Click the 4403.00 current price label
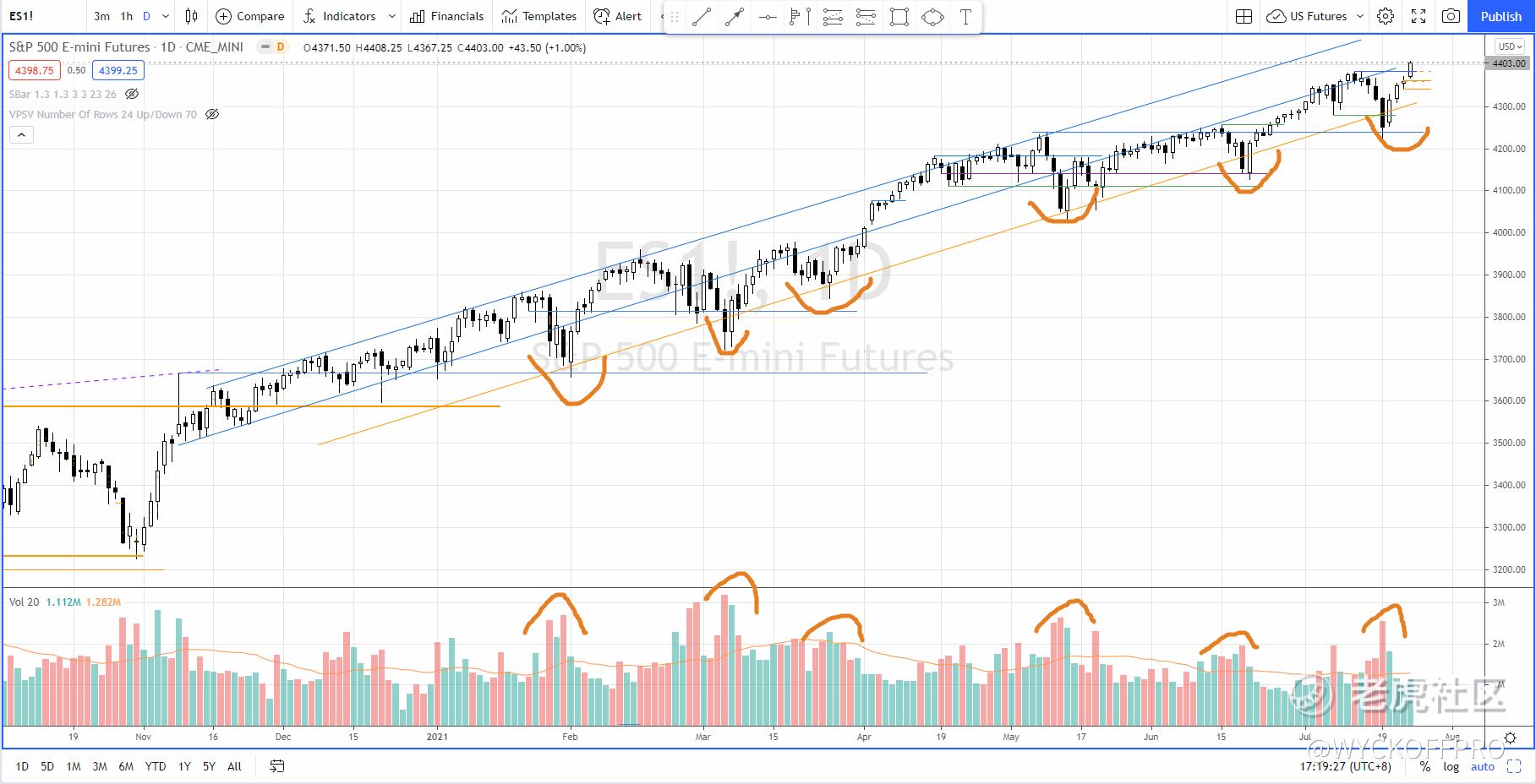This screenshot has width=1536, height=784. coord(1509,63)
